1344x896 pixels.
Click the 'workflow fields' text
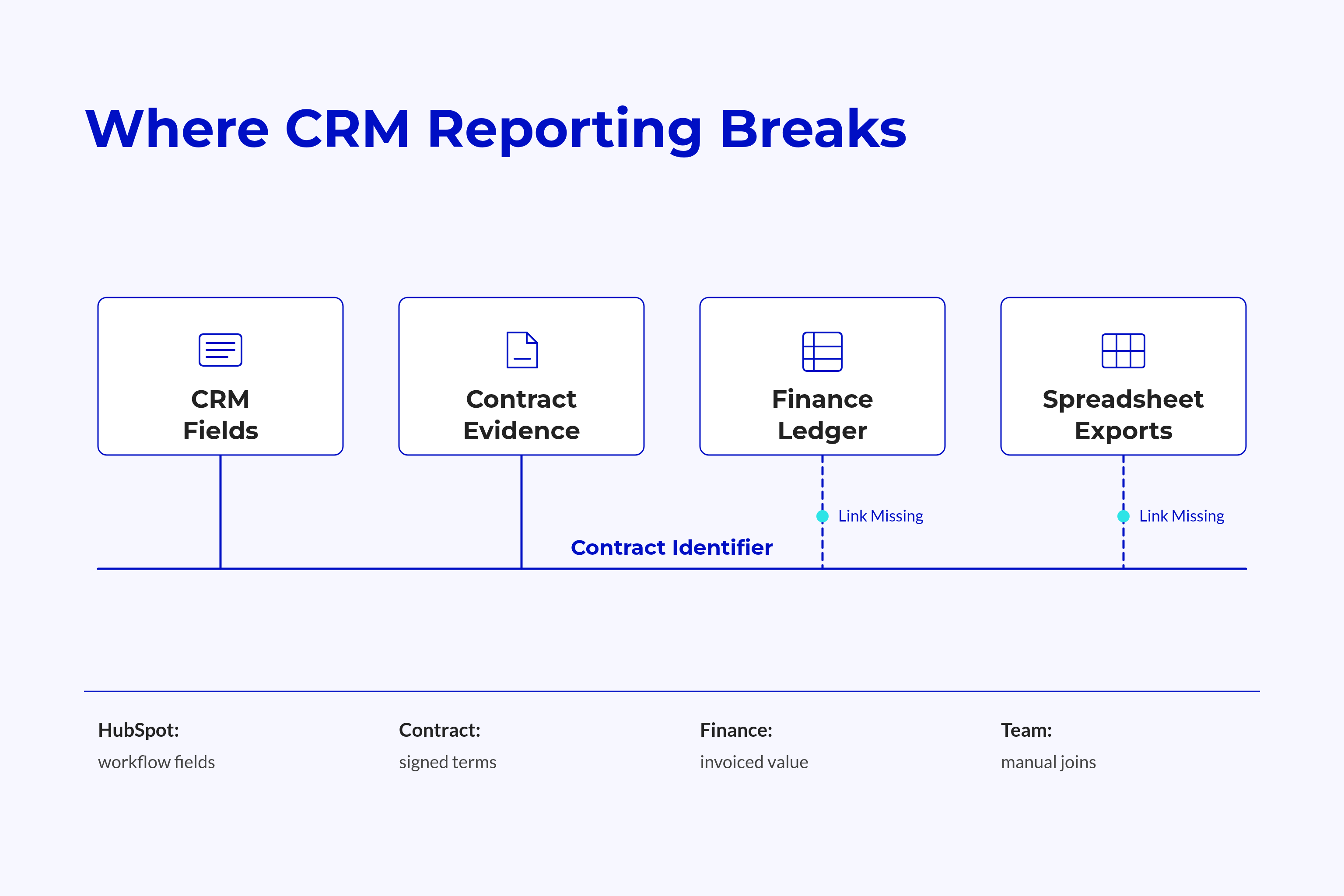(157, 762)
